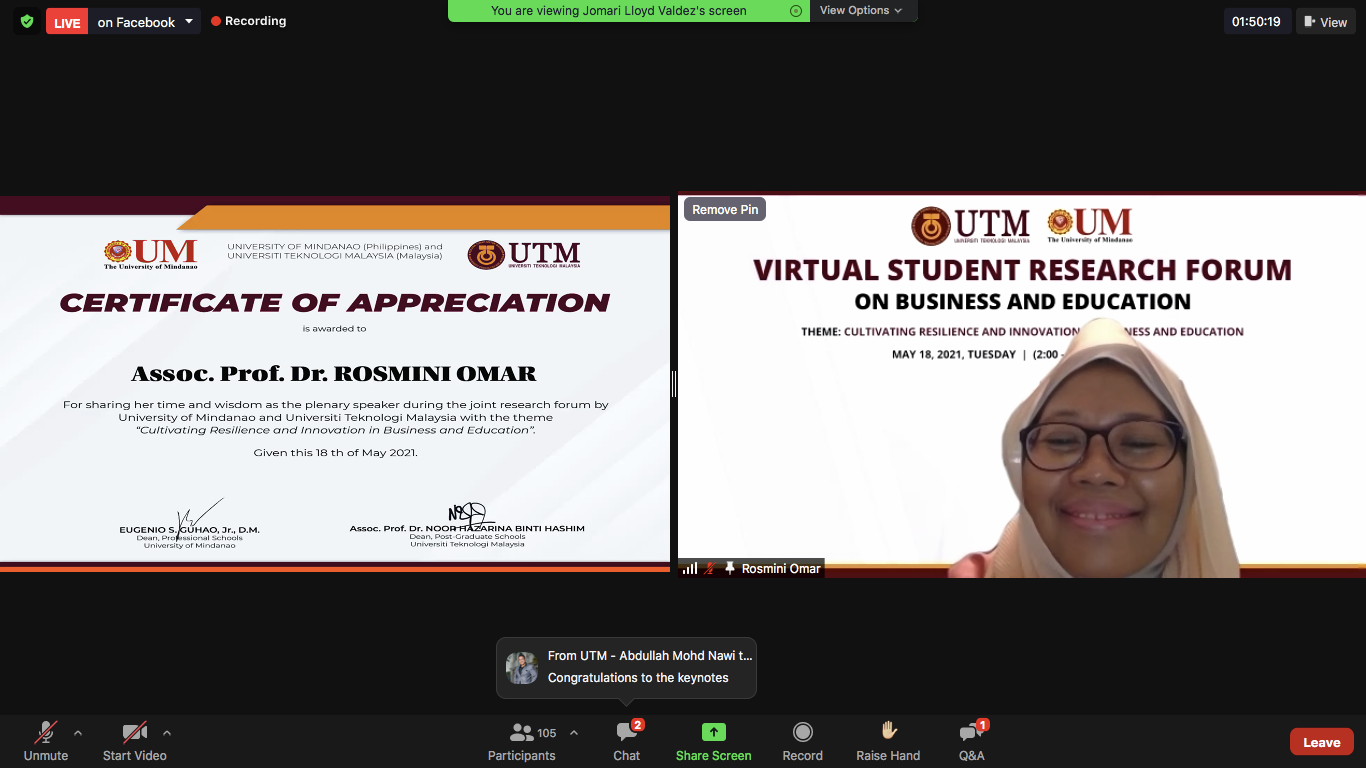Click the Noor Hazarina Binti Hashim signature name
The image size is (1366, 768).
[467, 528]
